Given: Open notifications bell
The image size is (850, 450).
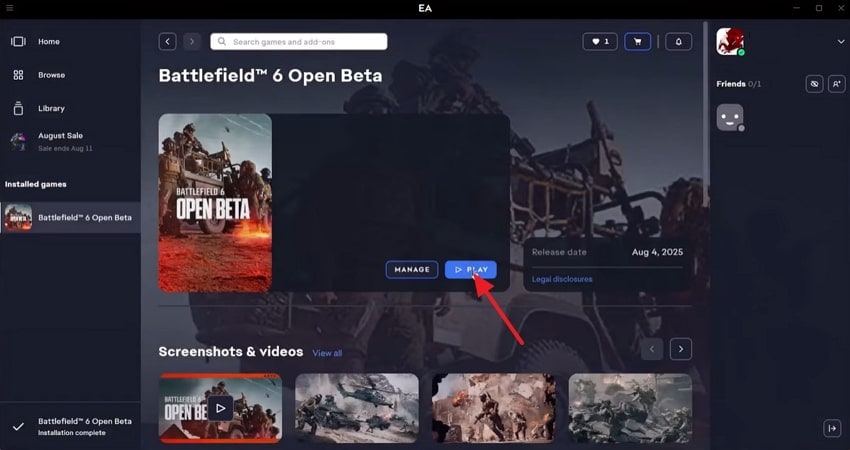Looking at the screenshot, I should [678, 42].
